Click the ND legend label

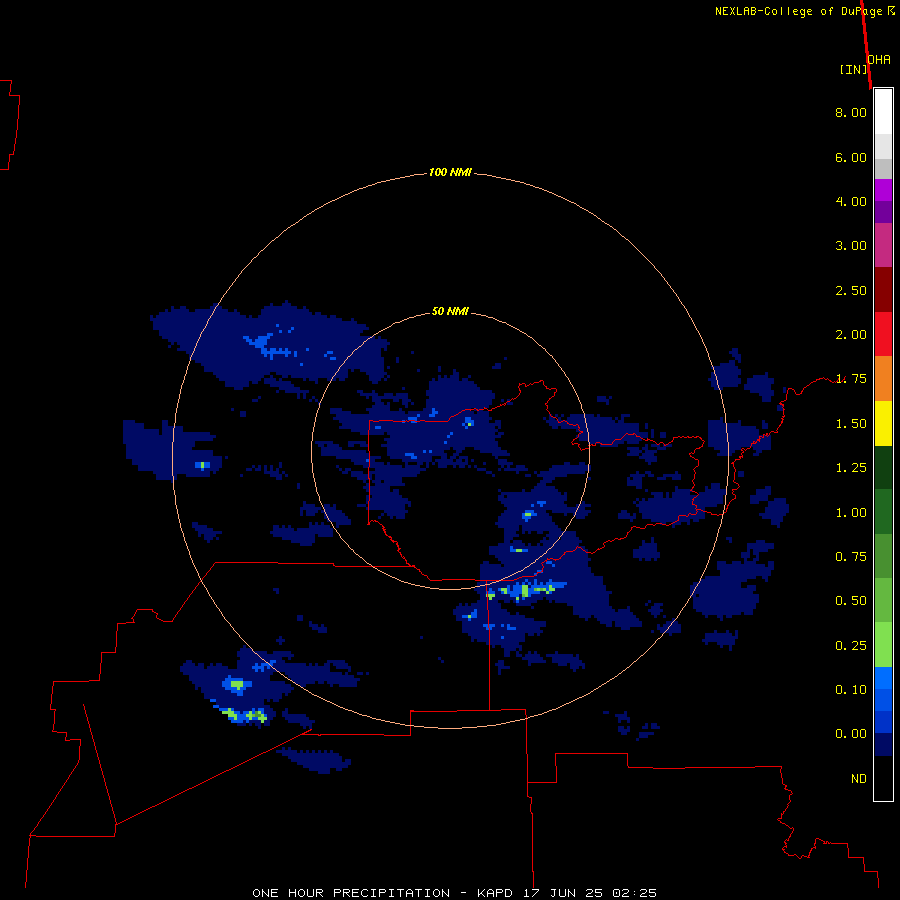coord(859,779)
